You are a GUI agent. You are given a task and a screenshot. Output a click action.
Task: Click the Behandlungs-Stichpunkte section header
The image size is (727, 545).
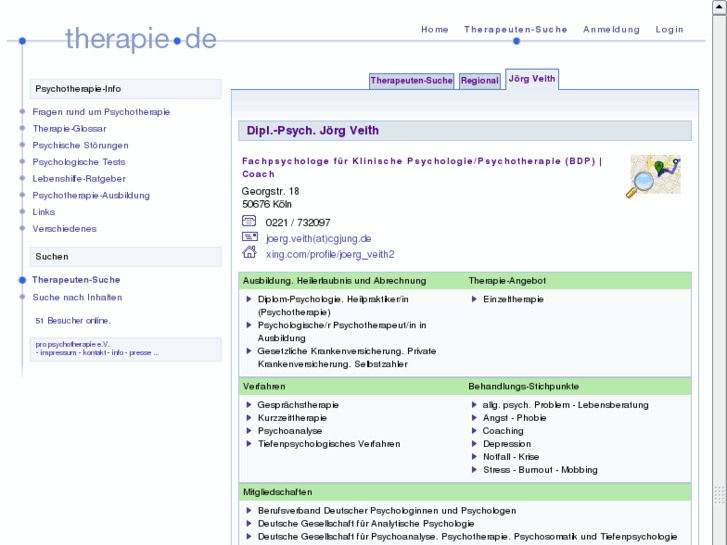523,386
